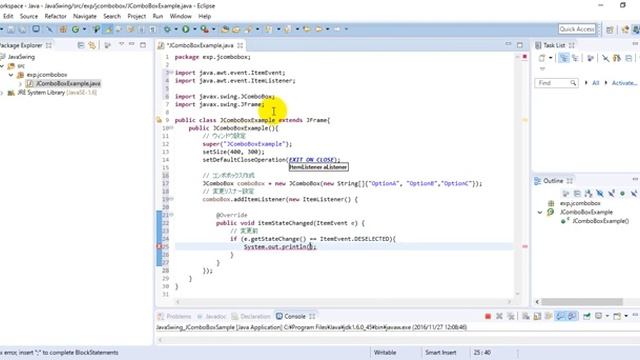
Task: Toggle Show Console on Standard Out change
Action: pos(560,316)
